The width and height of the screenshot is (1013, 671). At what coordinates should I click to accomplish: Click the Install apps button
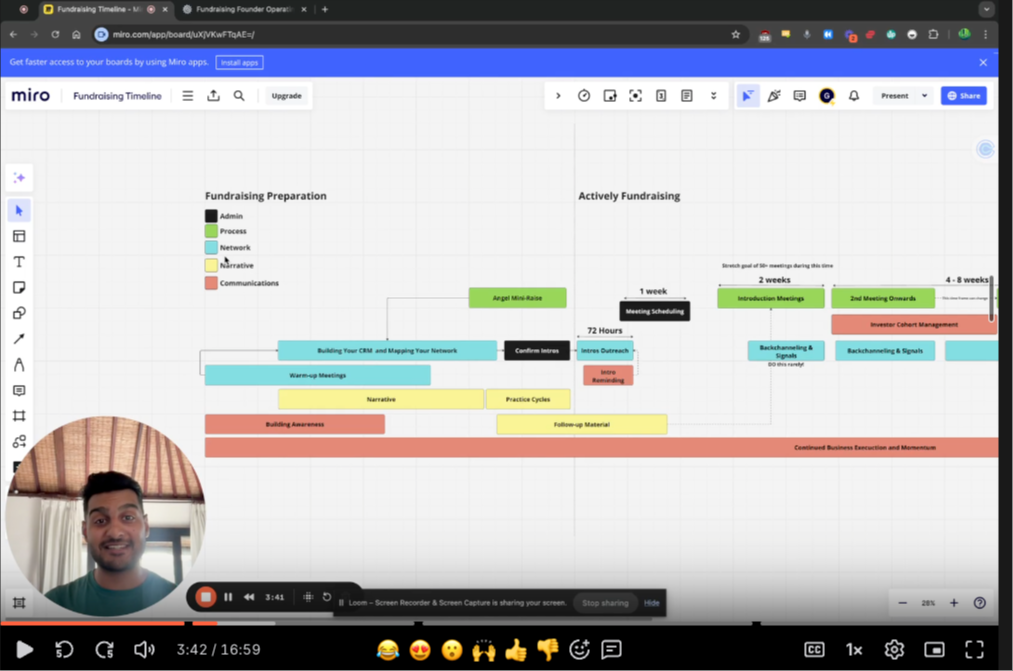(x=239, y=63)
